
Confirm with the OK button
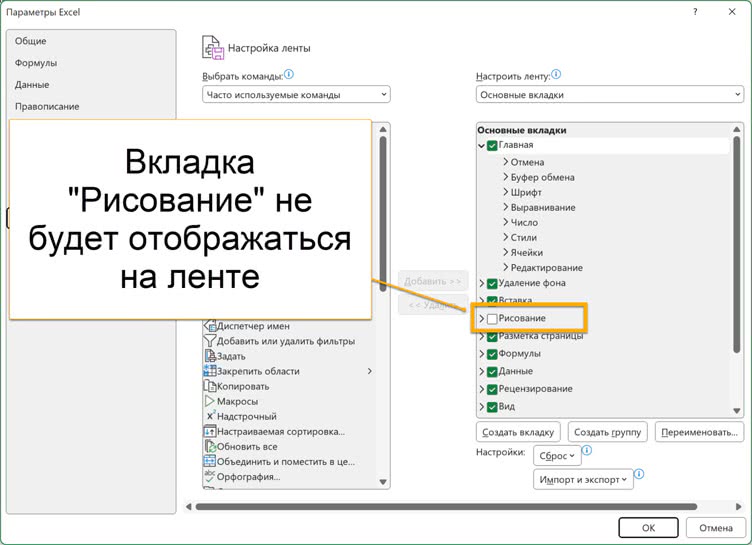(648, 528)
